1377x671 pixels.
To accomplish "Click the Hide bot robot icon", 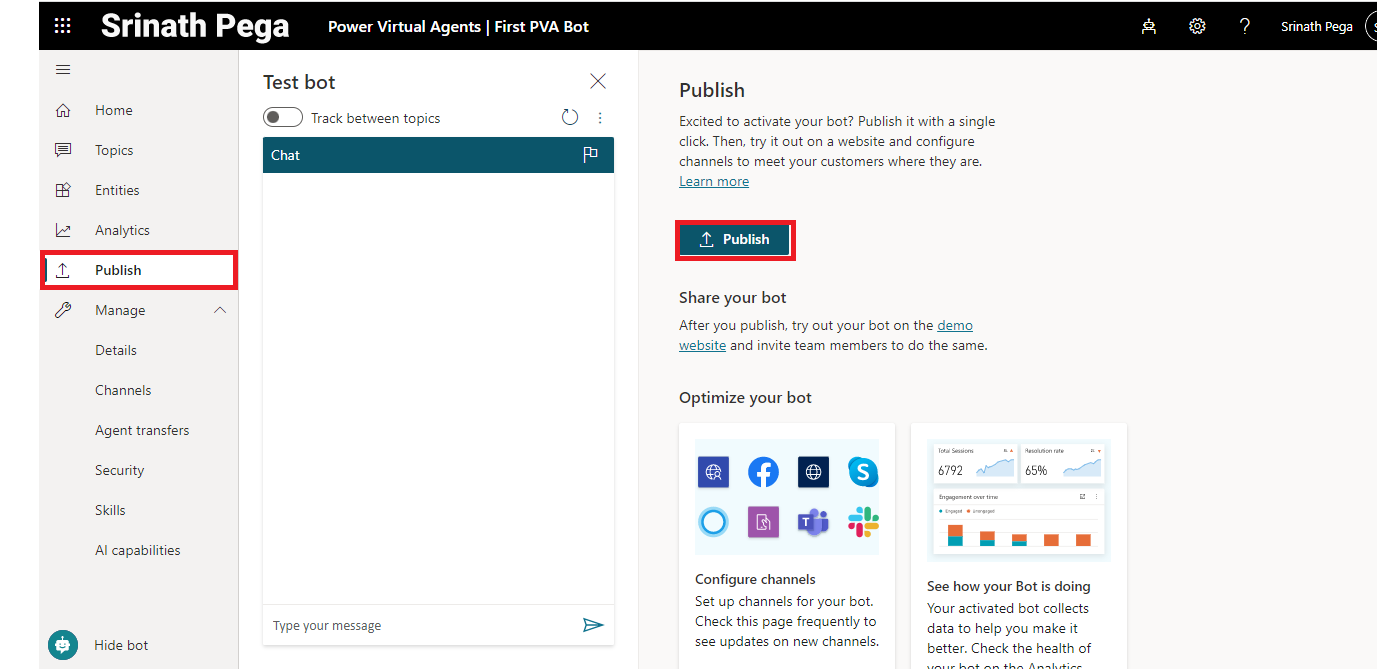I will point(63,645).
